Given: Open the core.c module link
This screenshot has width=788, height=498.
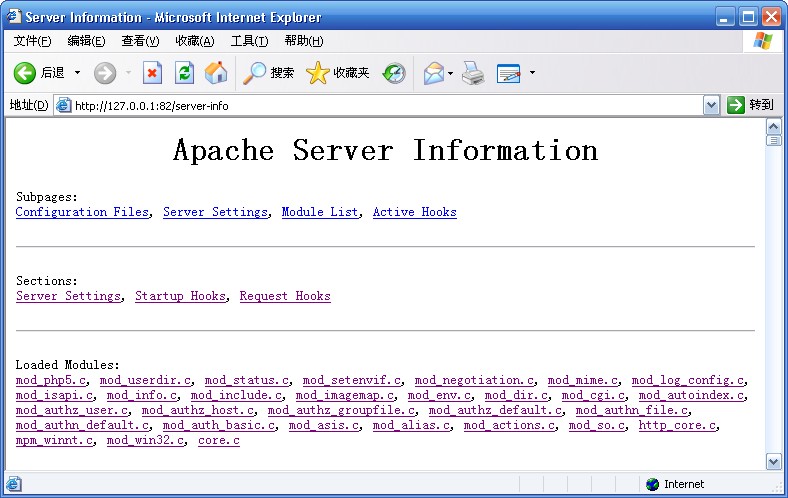Looking at the screenshot, I should click(219, 441).
